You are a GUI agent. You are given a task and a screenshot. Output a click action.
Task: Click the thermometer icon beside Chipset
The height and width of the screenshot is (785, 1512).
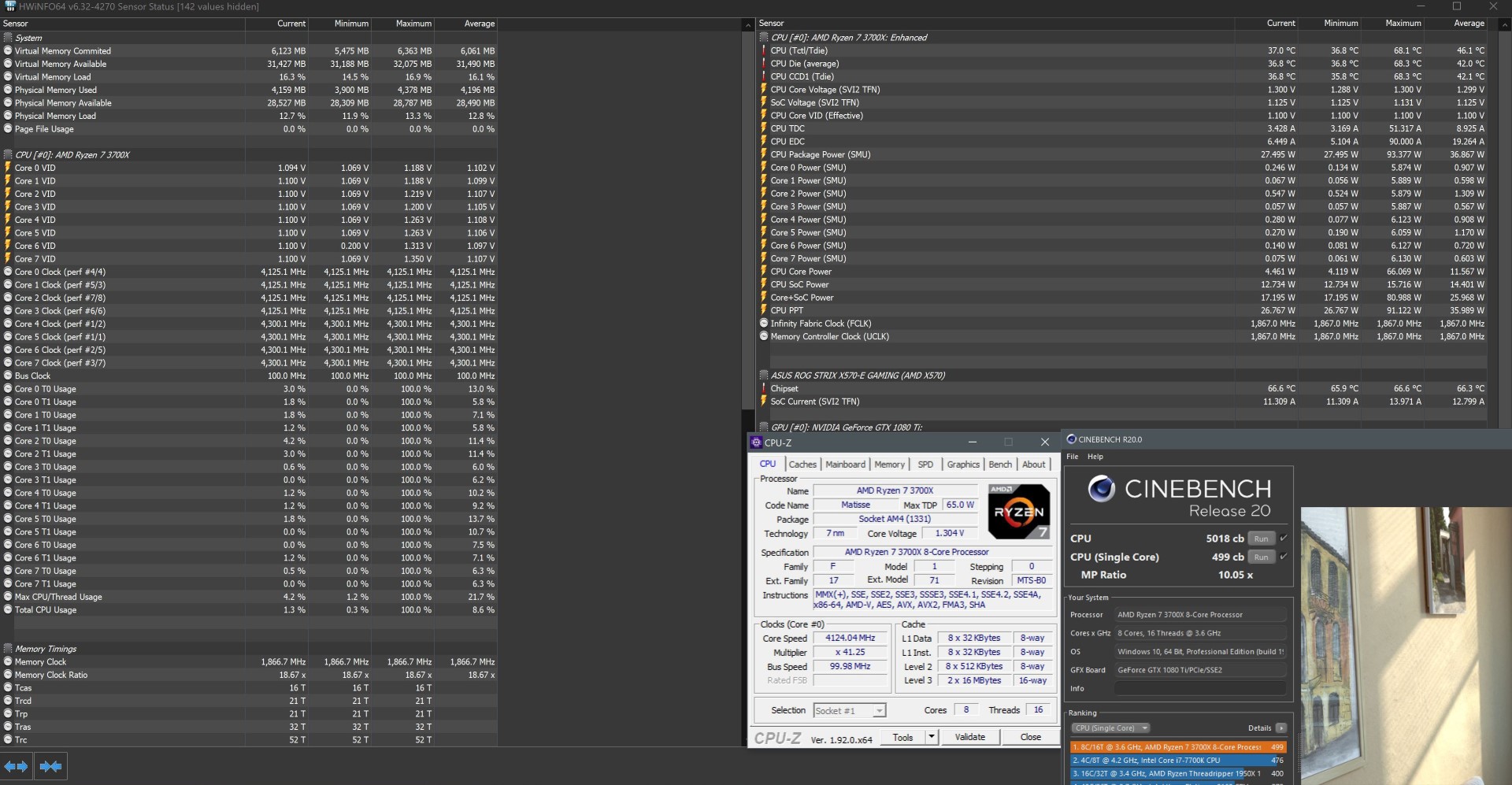[764, 388]
